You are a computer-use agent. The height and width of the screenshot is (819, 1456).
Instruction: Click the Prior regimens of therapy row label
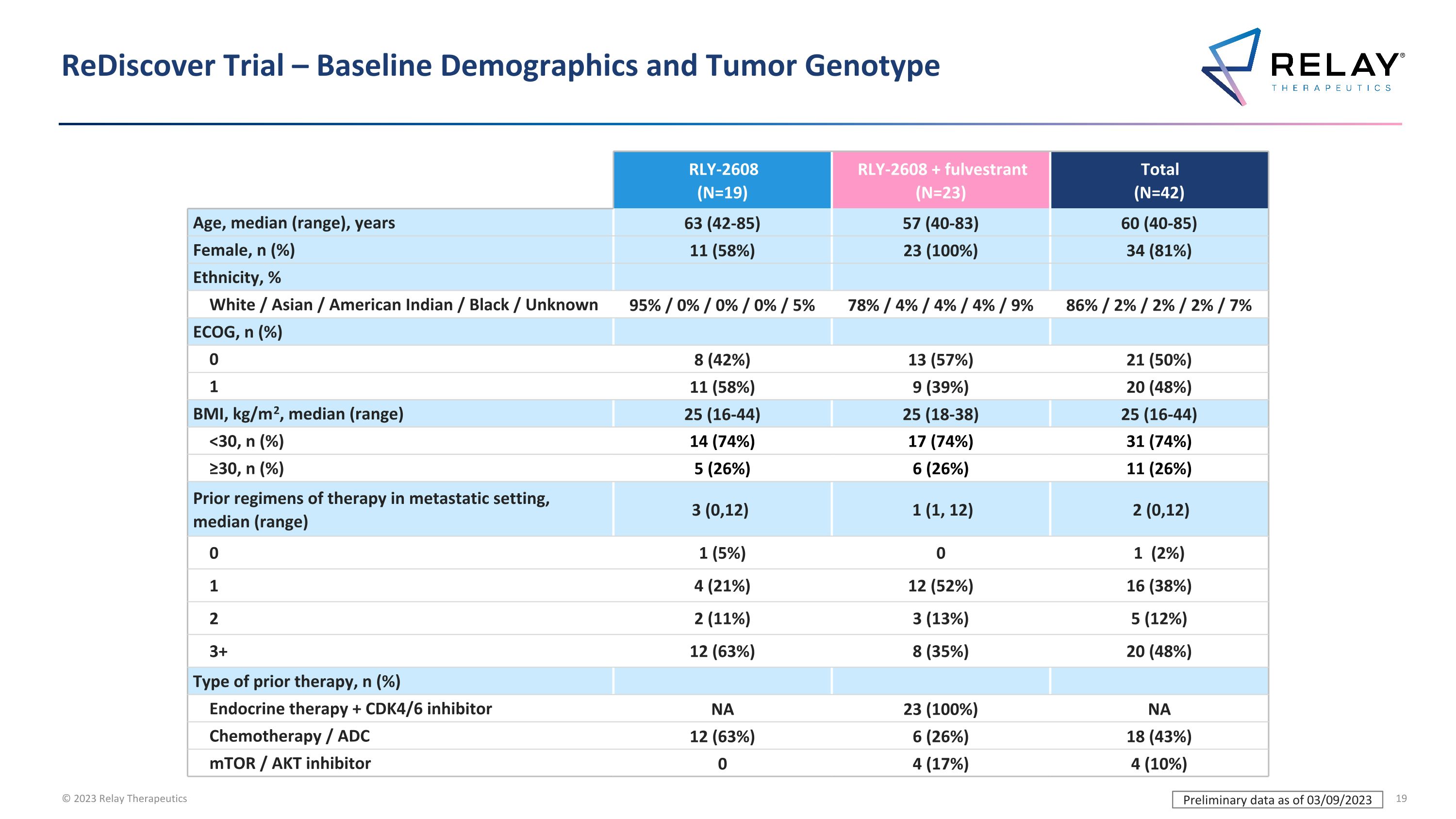[x=371, y=509]
